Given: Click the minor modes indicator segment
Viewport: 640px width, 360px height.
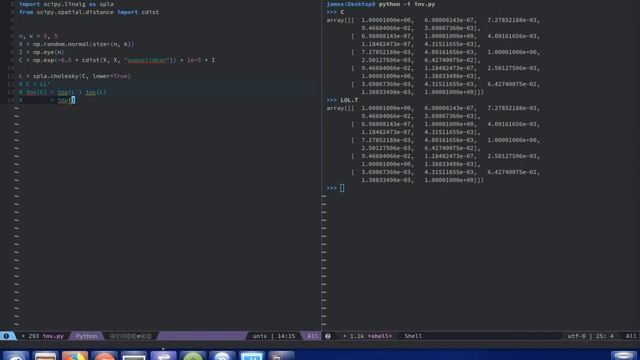Looking at the screenshot, I should (131, 336).
